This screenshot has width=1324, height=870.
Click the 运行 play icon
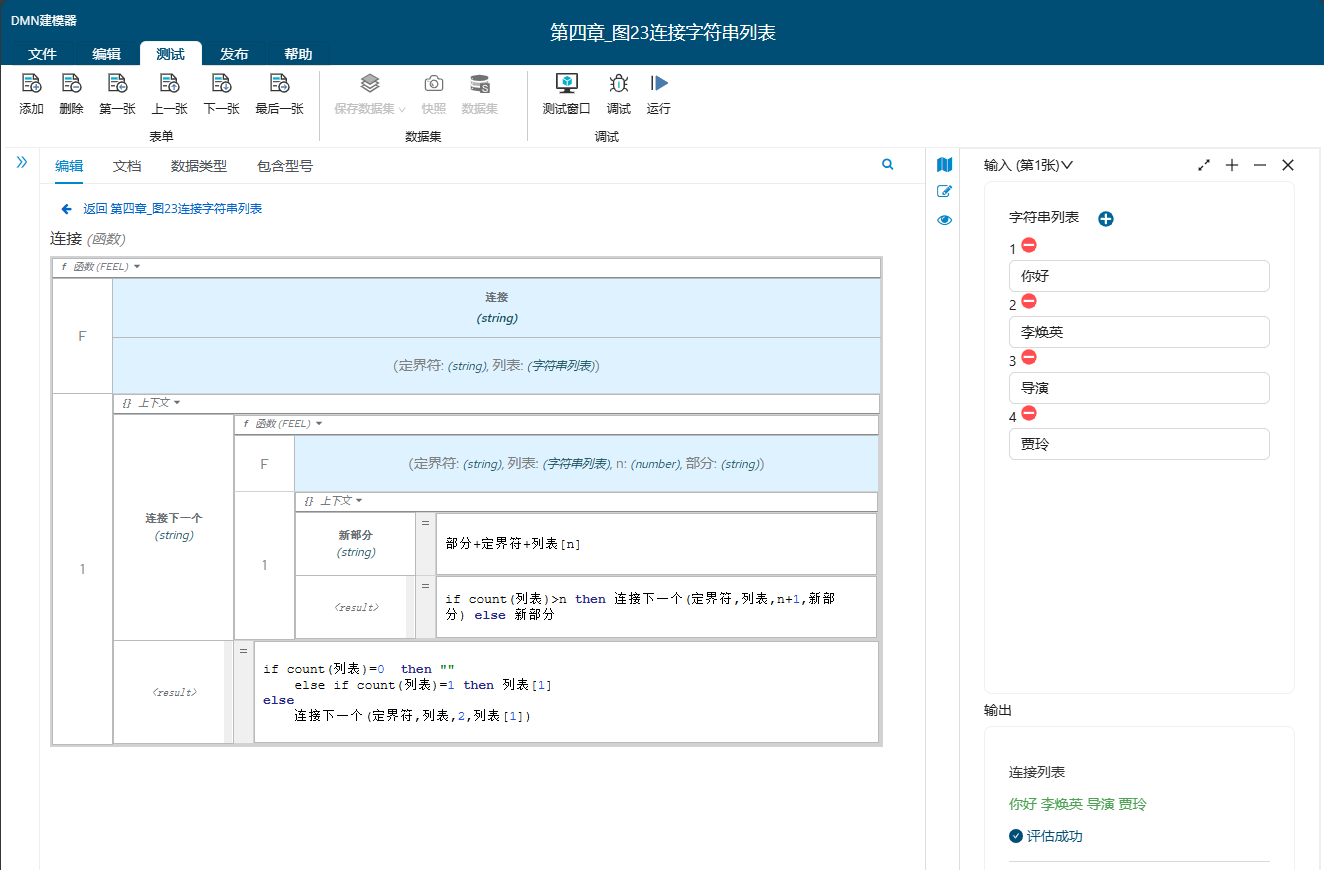(659, 83)
